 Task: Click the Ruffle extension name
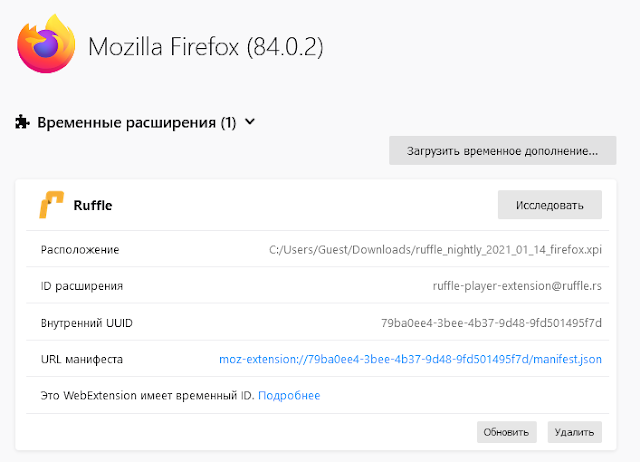pyautogui.click(x=93, y=206)
